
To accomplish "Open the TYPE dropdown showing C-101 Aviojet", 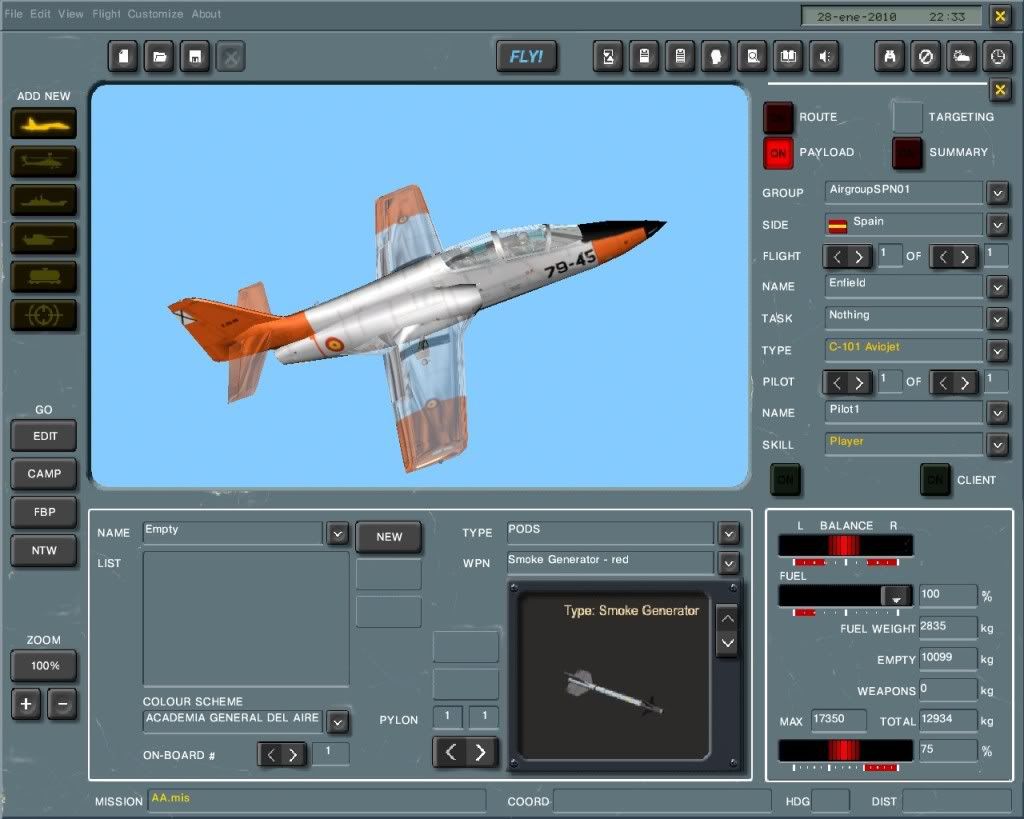I will click(x=997, y=351).
